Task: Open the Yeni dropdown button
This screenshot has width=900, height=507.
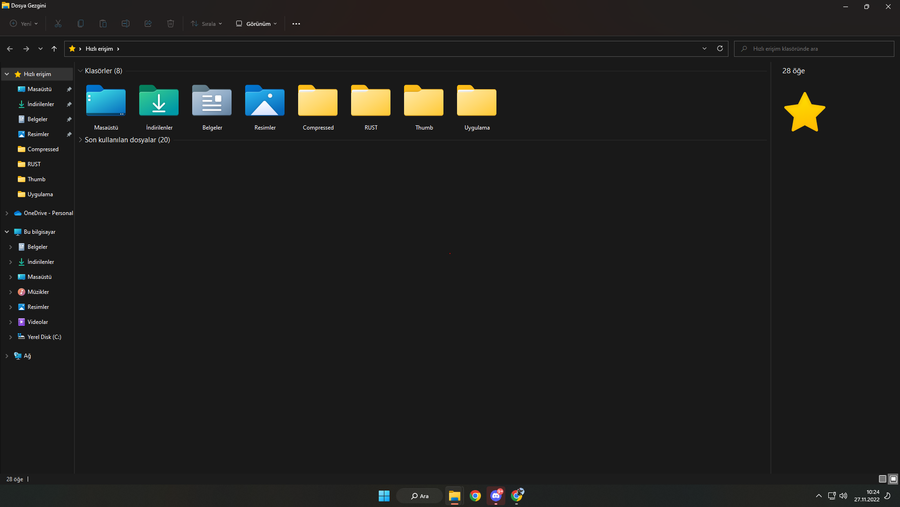Action: click(24, 24)
